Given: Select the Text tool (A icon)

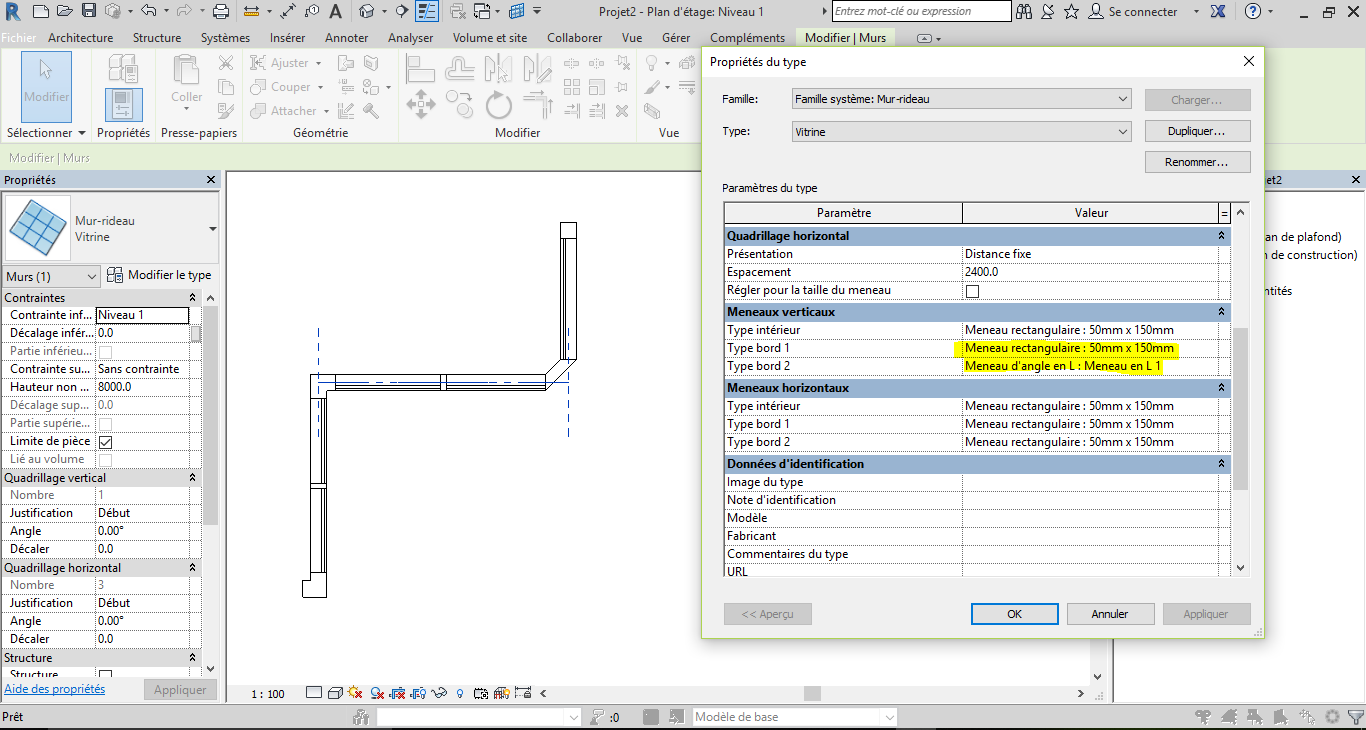Looking at the screenshot, I should (x=335, y=12).
